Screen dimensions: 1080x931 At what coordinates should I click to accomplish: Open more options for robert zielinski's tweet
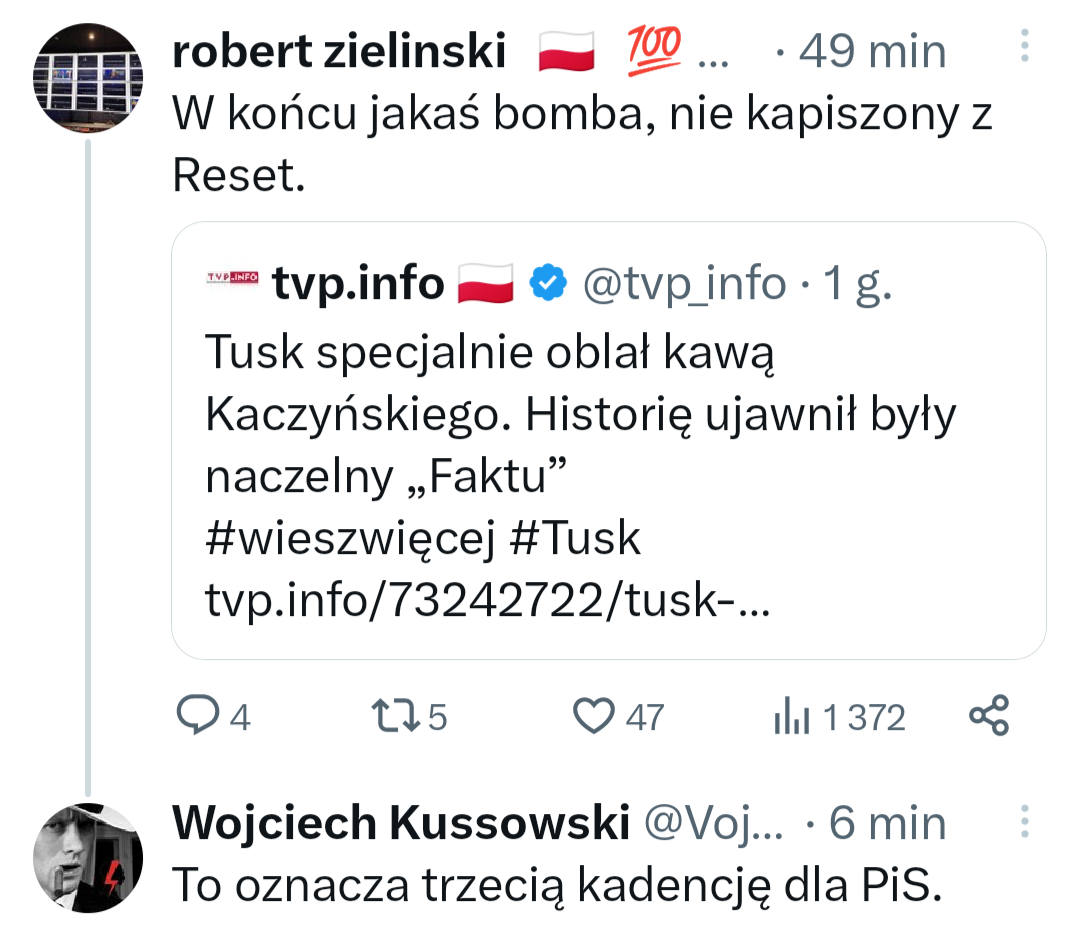tap(1023, 46)
